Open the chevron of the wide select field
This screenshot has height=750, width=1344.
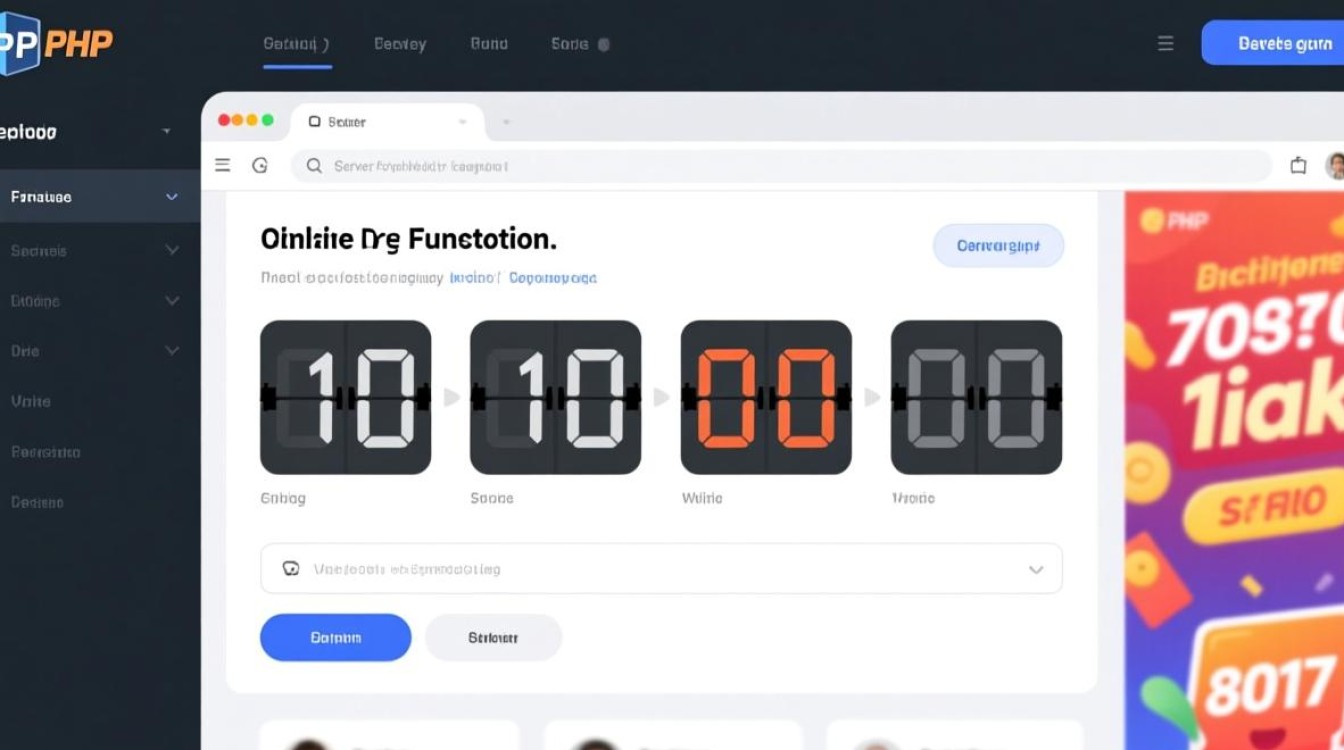1036,569
